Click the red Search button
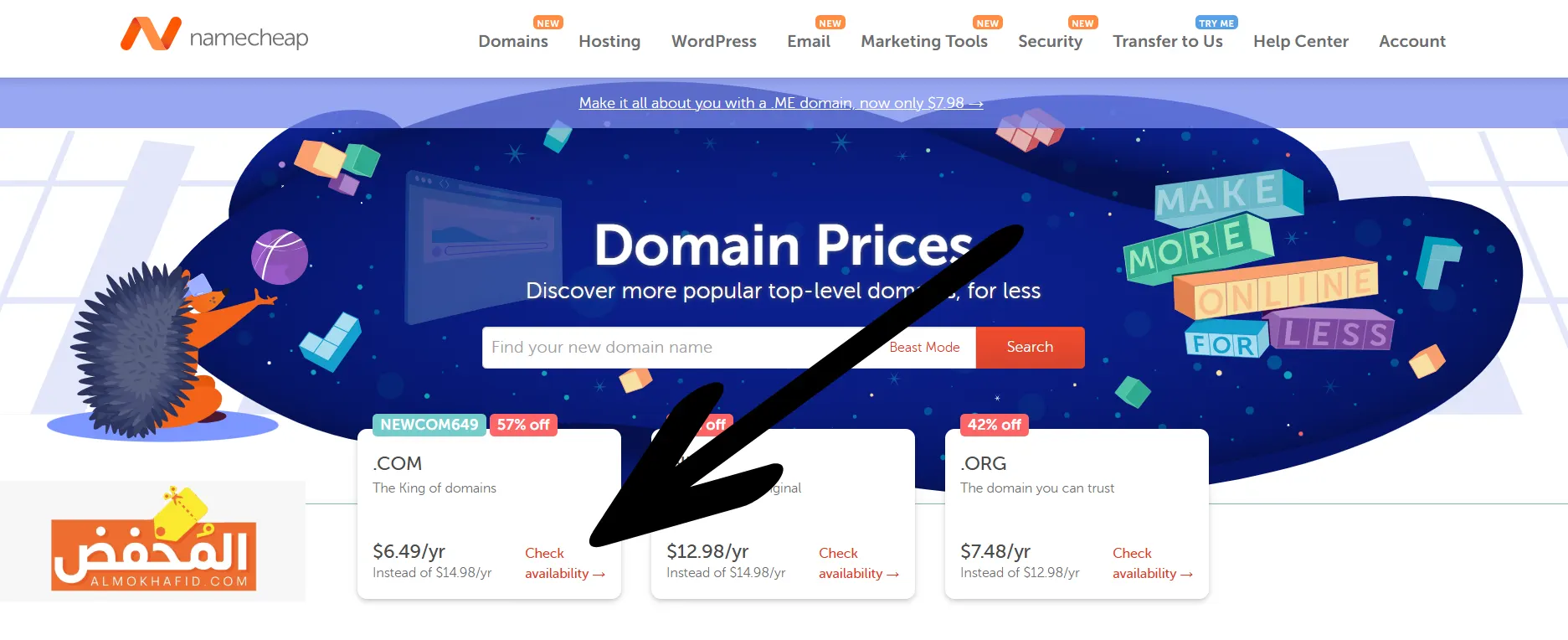The width and height of the screenshot is (1568, 640). [x=1030, y=347]
